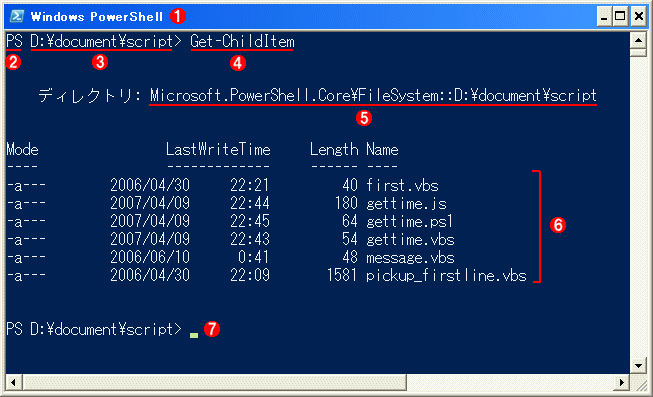Click the first.vbs file name

pyautogui.click(x=402, y=185)
